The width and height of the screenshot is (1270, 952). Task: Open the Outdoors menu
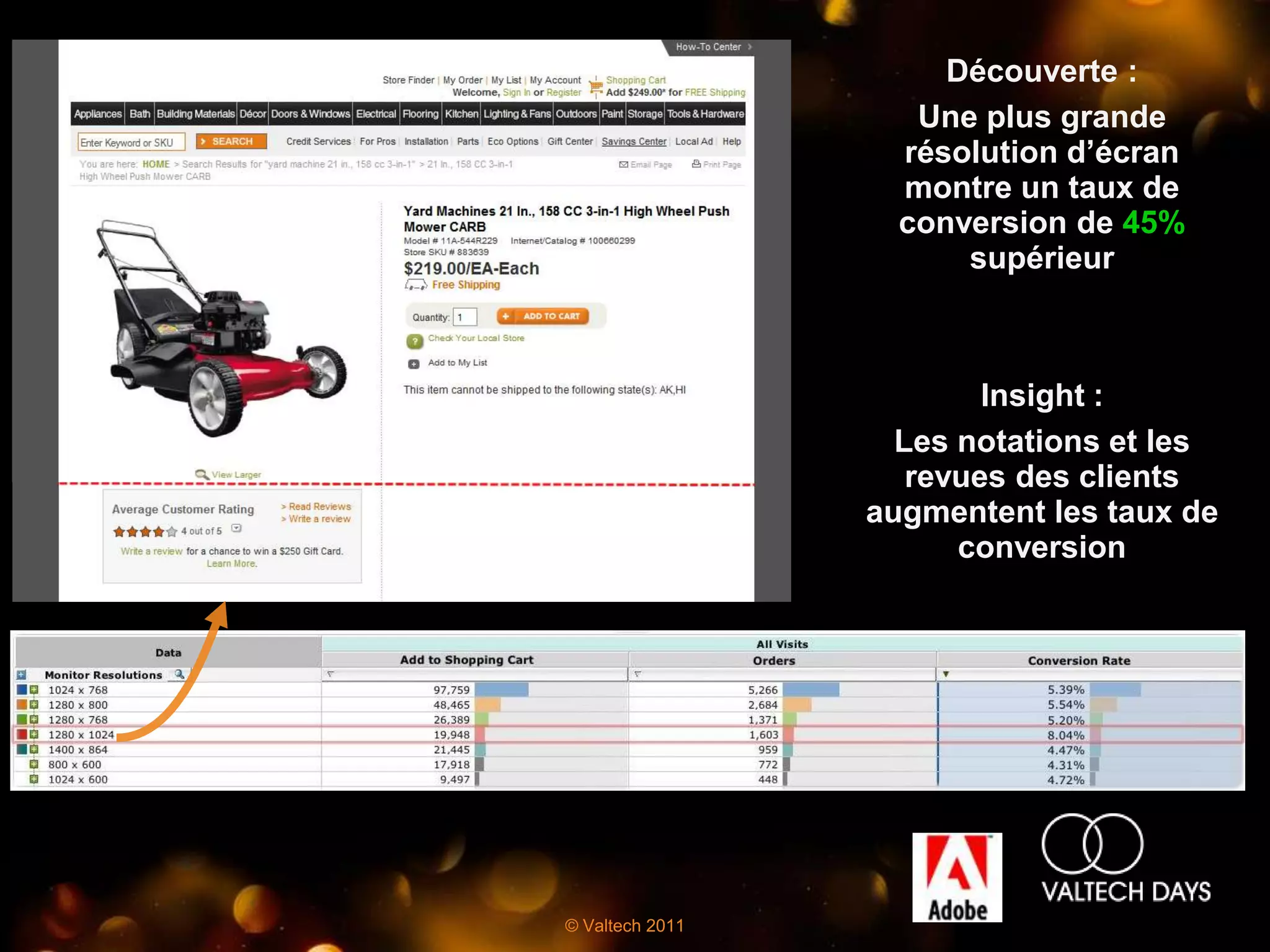[x=576, y=114]
